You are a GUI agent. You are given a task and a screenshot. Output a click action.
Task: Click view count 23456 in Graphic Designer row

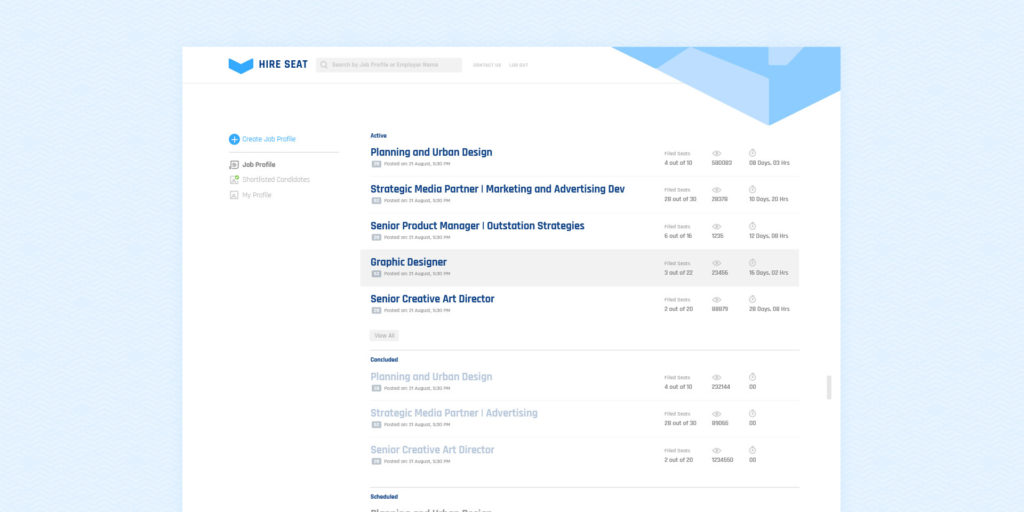tap(720, 272)
